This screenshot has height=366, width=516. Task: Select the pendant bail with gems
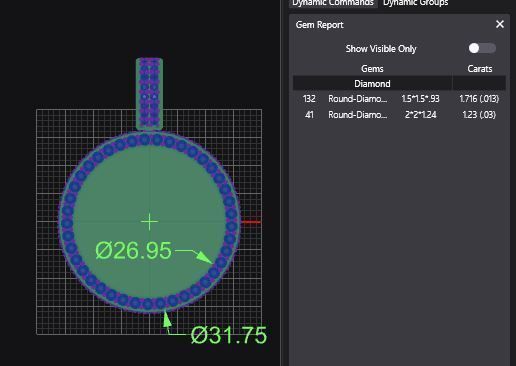(x=149, y=94)
